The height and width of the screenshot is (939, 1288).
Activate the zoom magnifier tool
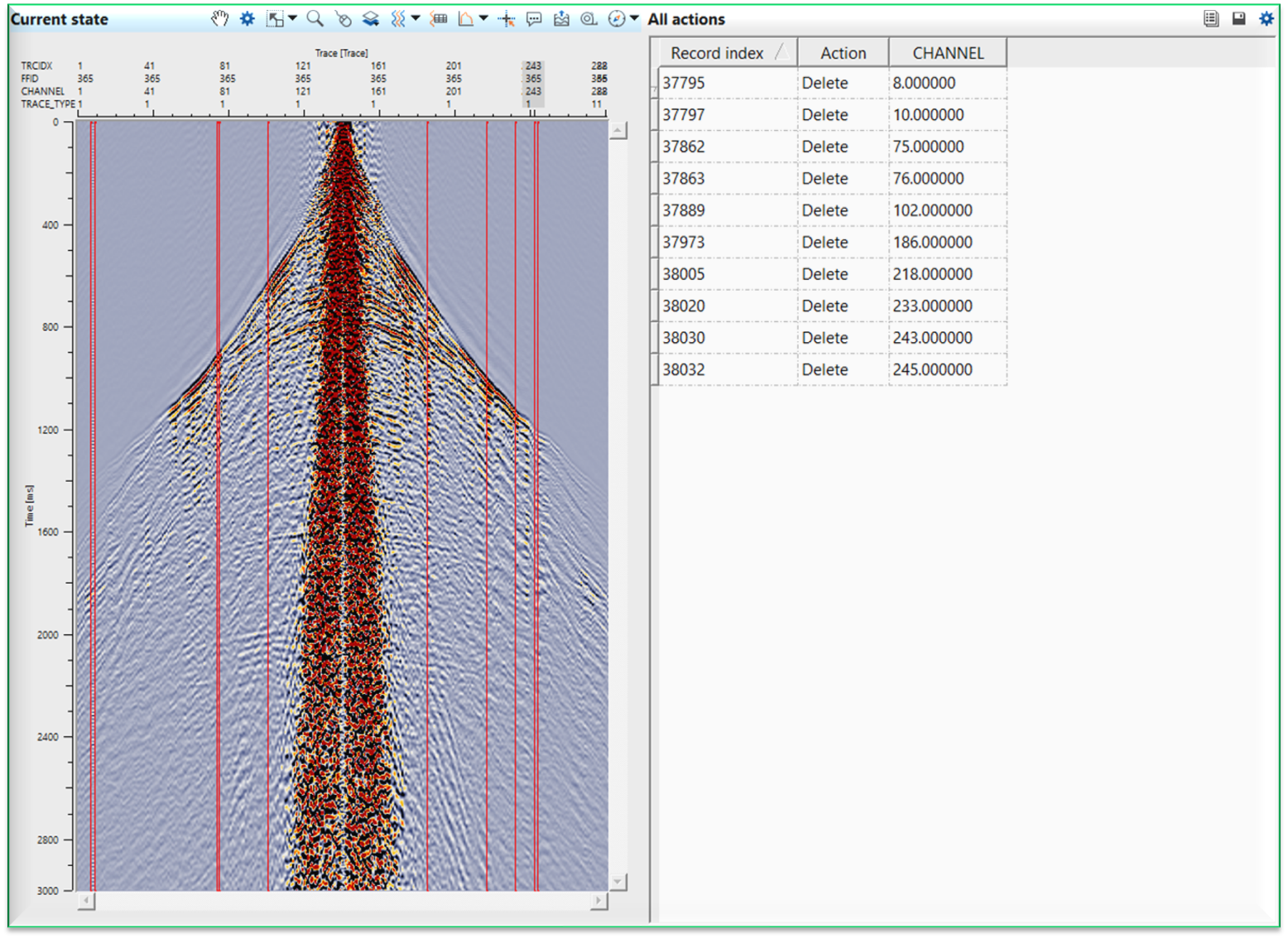click(x=315, y=17)
